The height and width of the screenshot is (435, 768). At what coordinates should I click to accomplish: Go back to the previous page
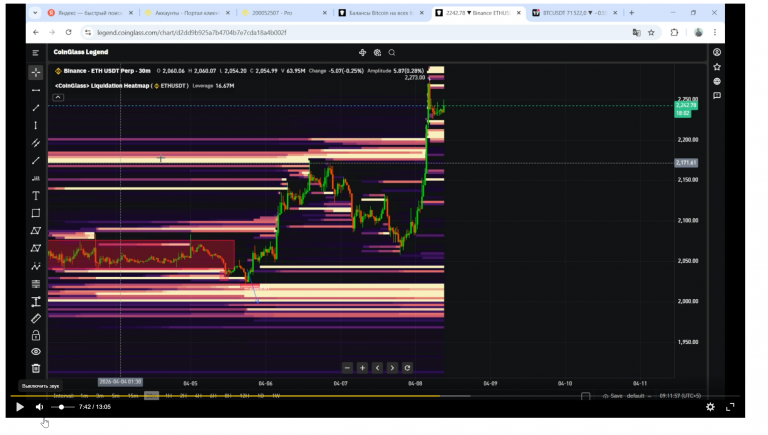coord(36,32)
